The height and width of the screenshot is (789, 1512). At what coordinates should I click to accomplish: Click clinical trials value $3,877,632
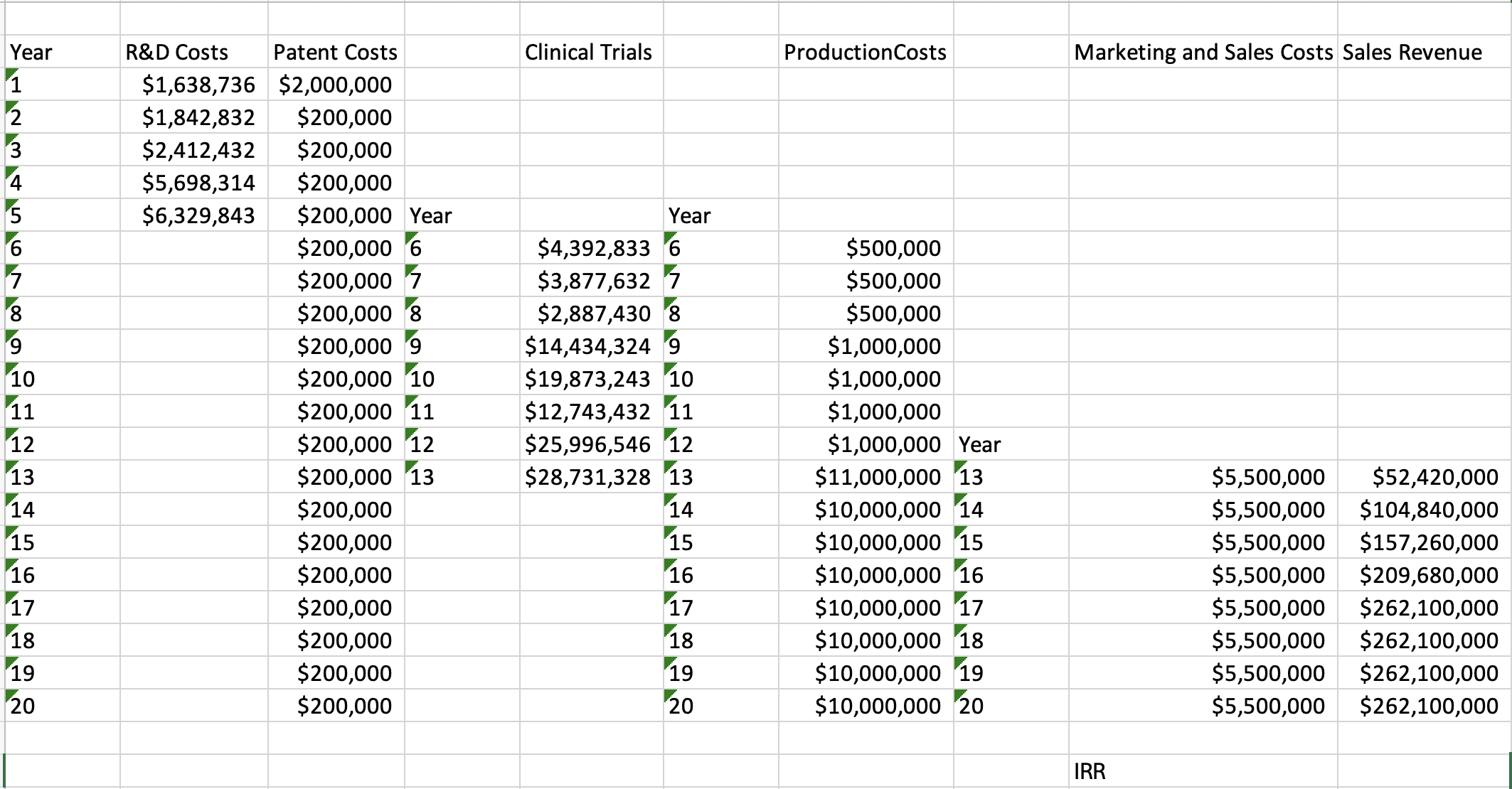point(591,281)
